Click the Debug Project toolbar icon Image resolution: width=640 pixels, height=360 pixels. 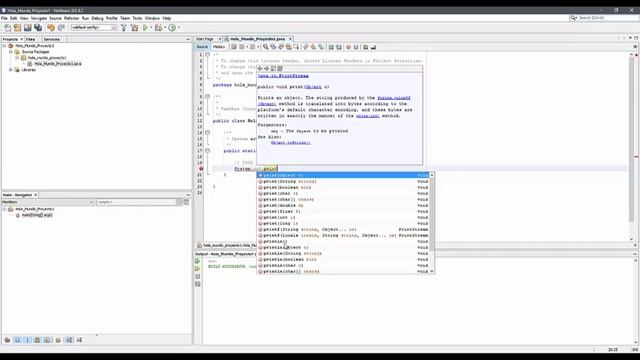(158, 28)
